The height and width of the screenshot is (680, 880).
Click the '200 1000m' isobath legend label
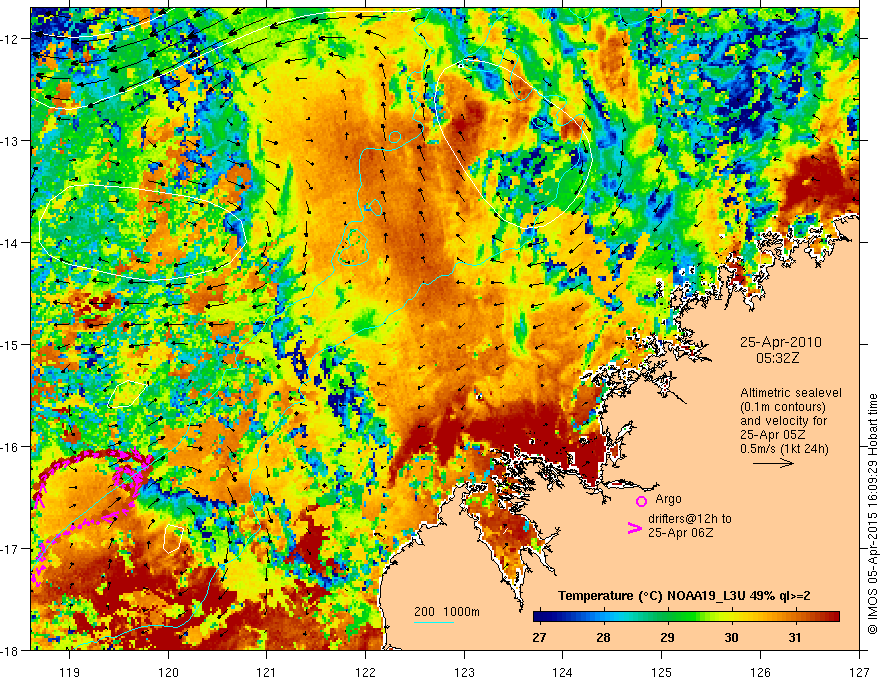coord(447,612)
